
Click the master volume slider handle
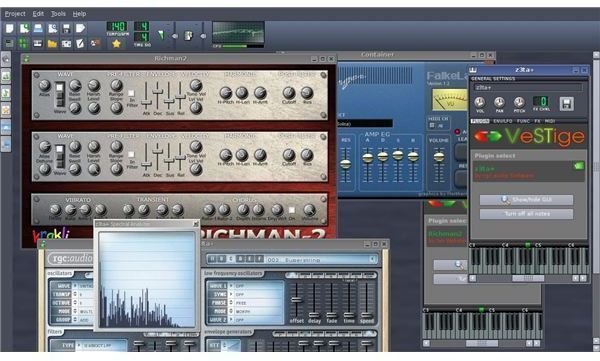pyautogui.click(x=175, y=36)
